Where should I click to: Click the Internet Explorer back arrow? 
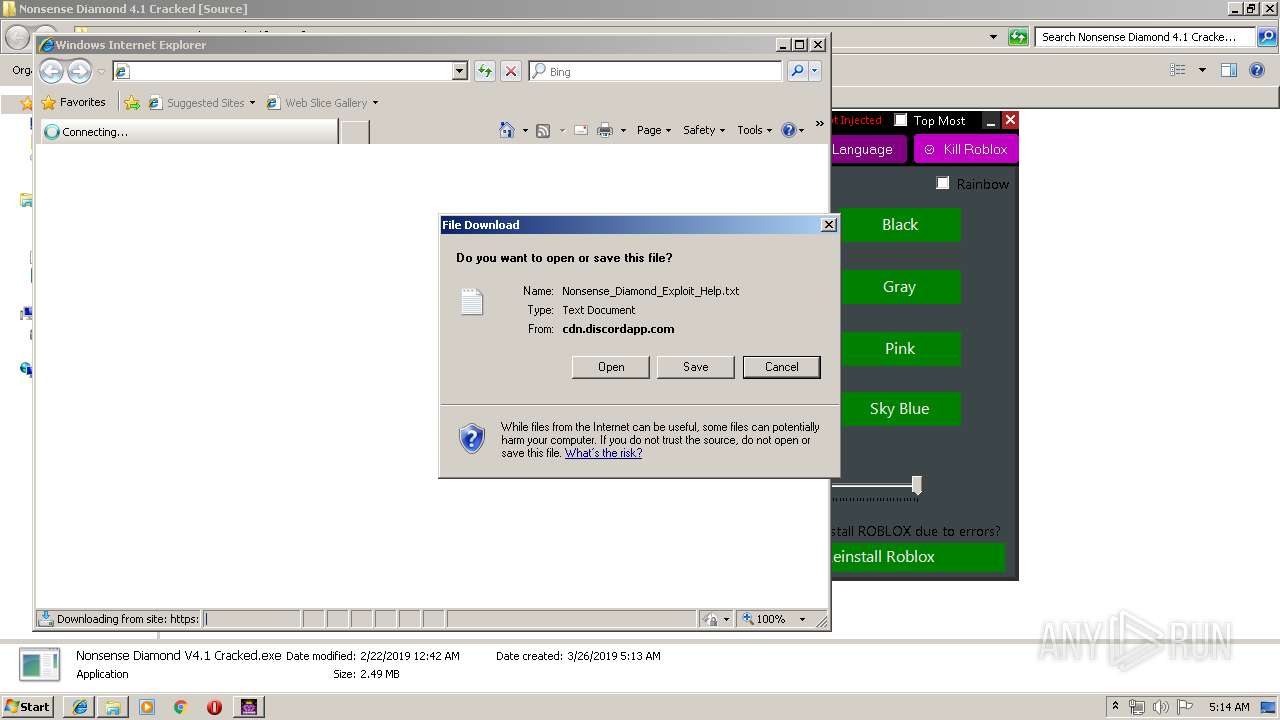pyautogui.click(x=51, y=71)
